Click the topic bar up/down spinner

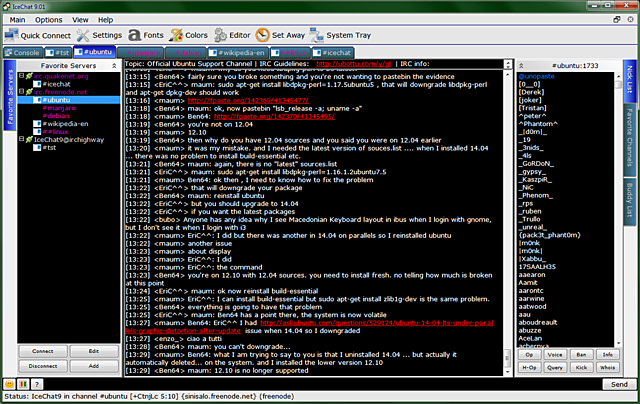click(508, 64)
